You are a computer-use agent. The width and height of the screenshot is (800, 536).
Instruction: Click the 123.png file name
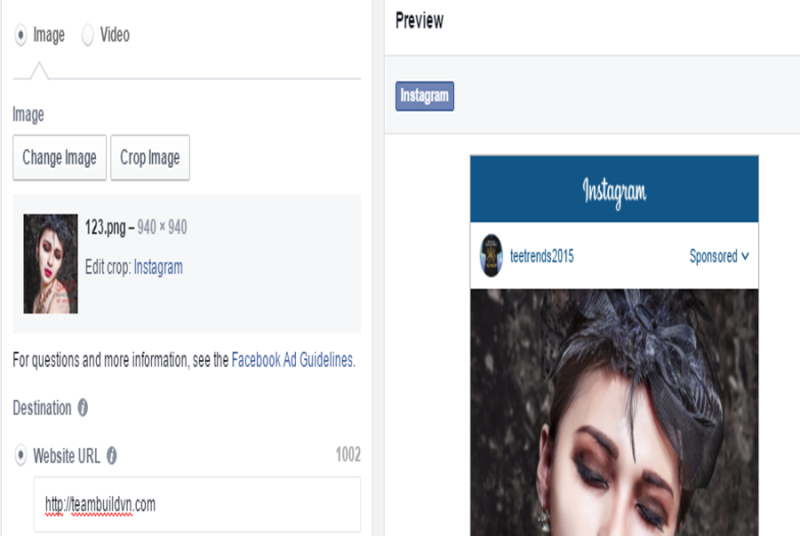[x=105, y=227]
